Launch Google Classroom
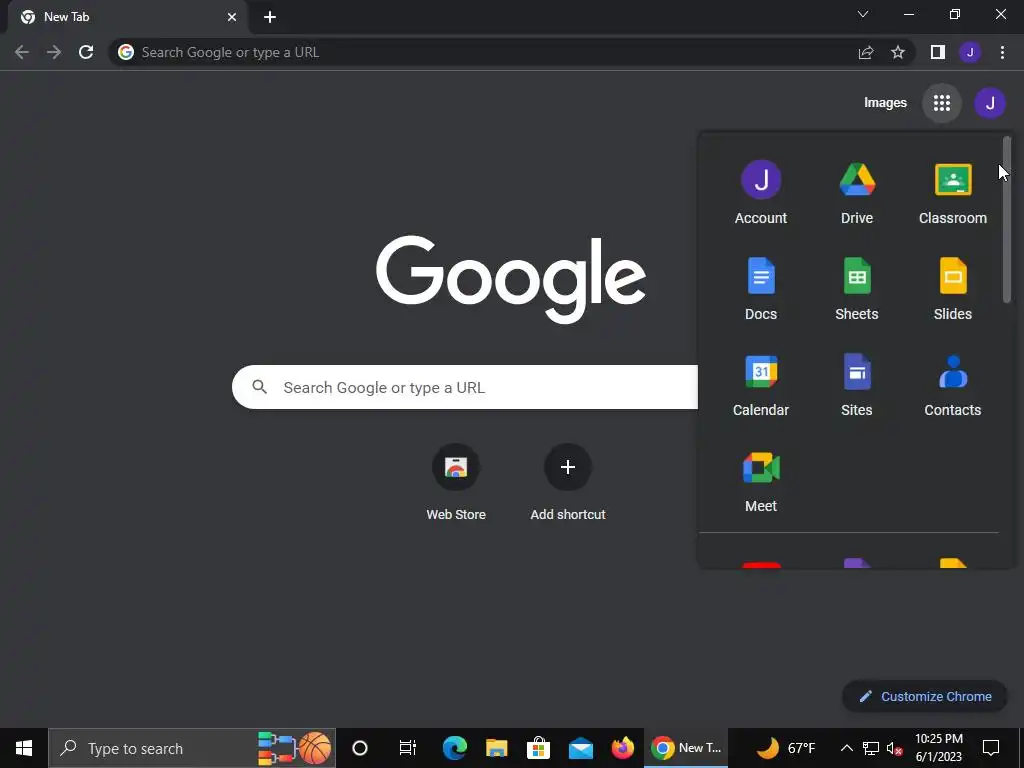 coord(953,193)
